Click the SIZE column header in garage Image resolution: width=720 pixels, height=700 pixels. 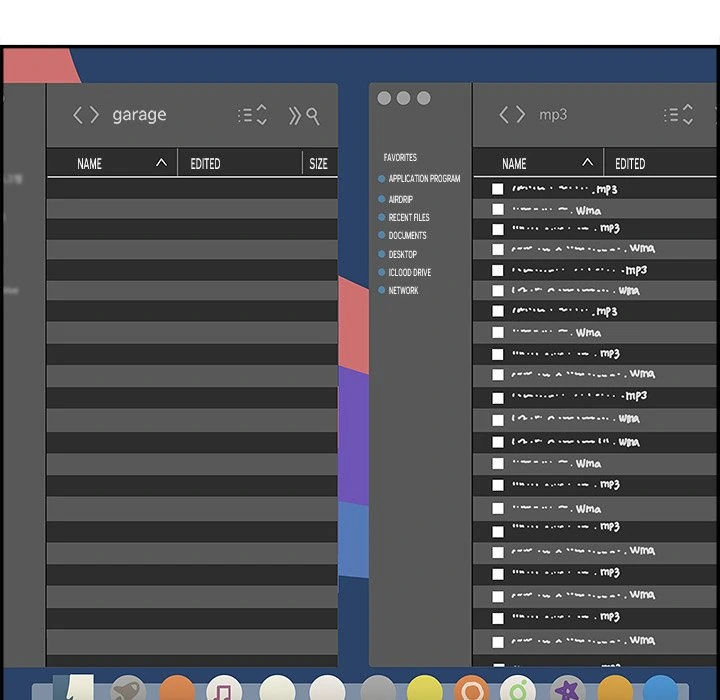318,163
